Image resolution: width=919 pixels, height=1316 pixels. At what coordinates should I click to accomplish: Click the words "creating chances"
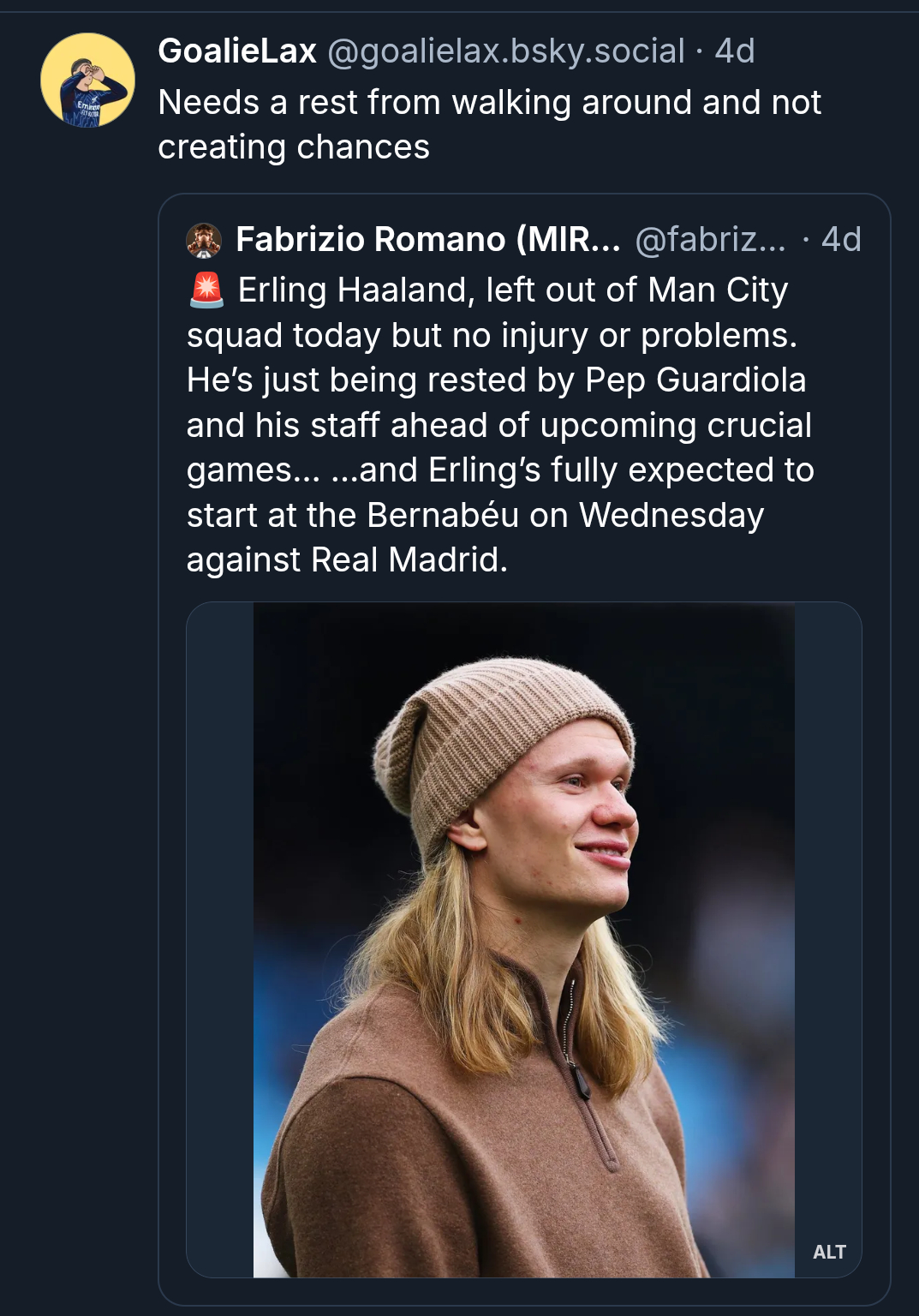coord(294,147)
